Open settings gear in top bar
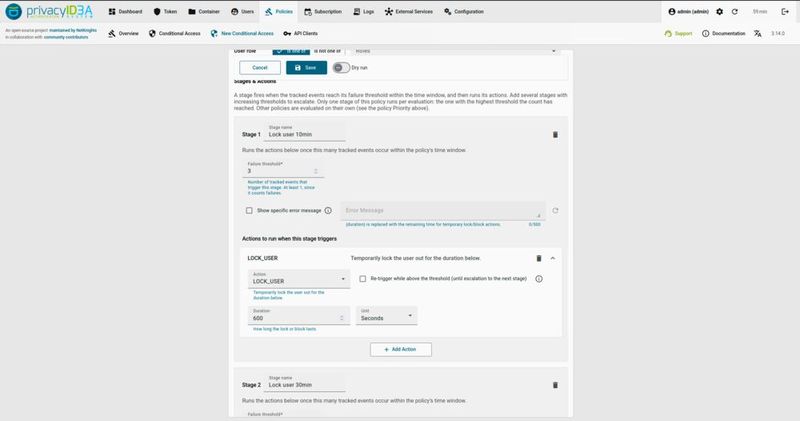The height and width of the screenshot is (421, 800). pyautogui.click(x=719, y=12)
